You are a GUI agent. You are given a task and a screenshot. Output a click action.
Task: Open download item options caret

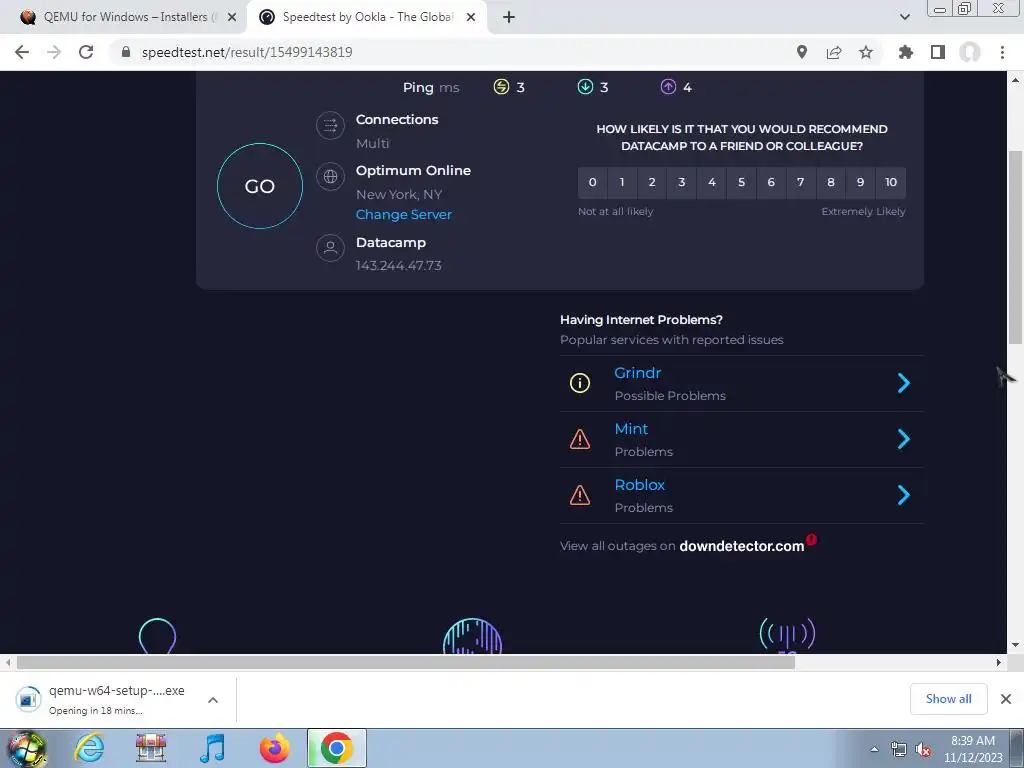click(213, 700)
